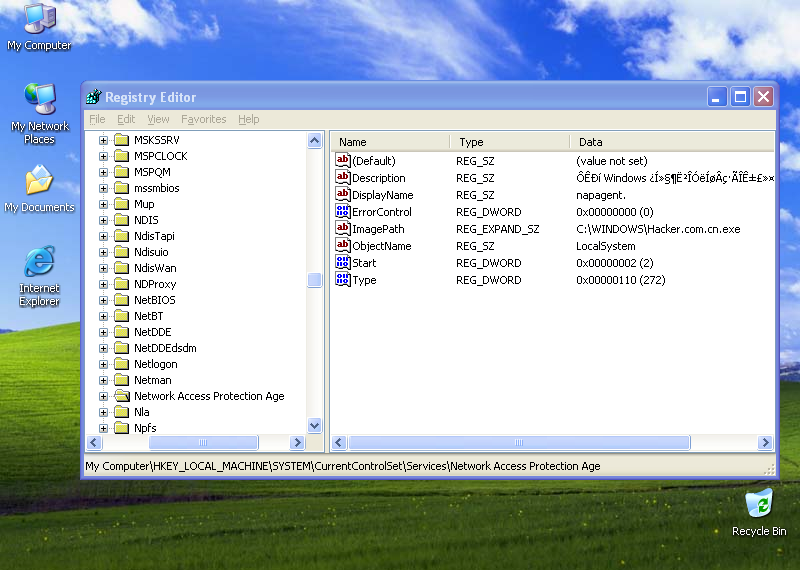
Task: Open the File menu
Action: (97, 119)
